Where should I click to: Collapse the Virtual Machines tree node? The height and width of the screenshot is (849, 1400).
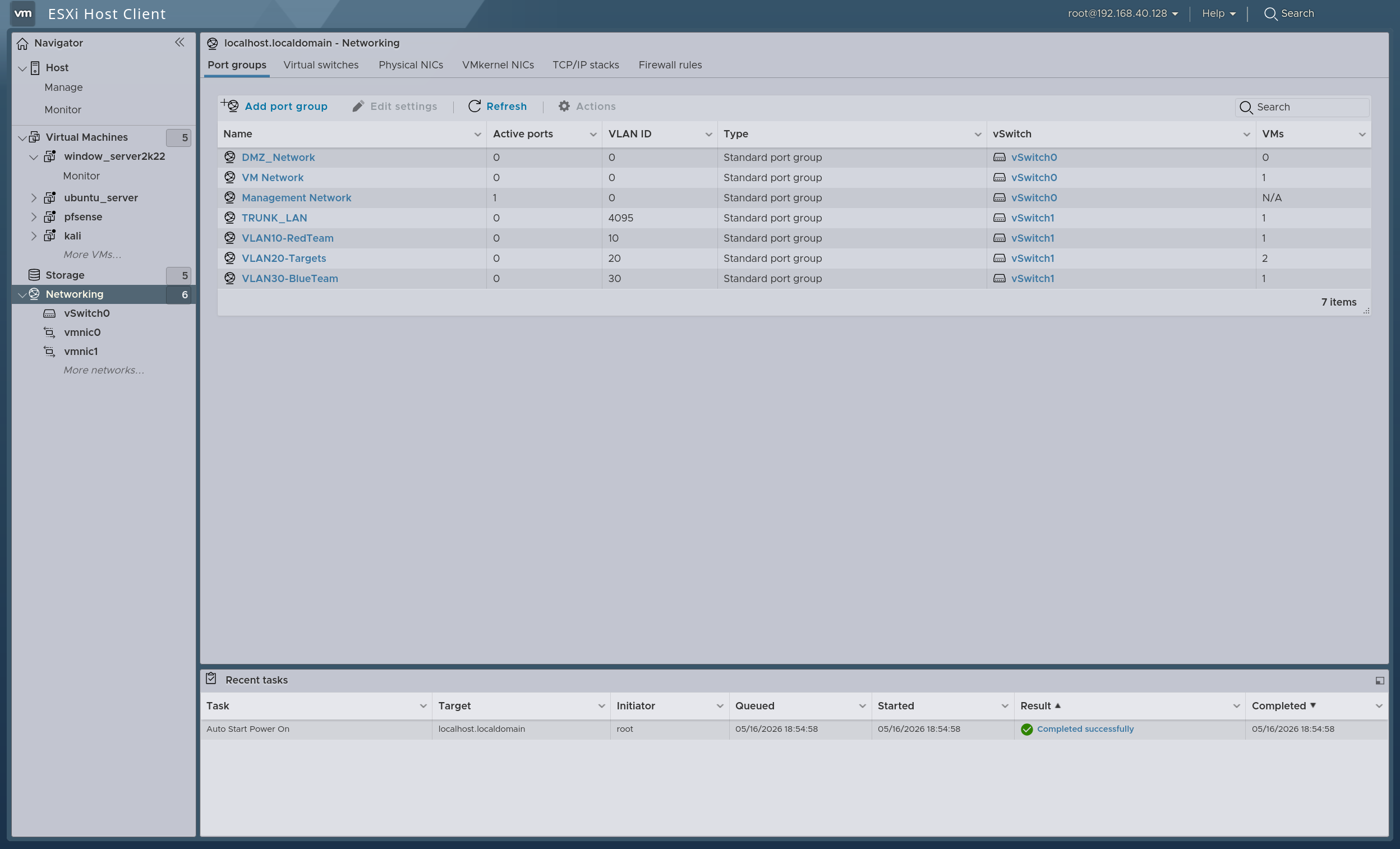click(x=22, y=137)
